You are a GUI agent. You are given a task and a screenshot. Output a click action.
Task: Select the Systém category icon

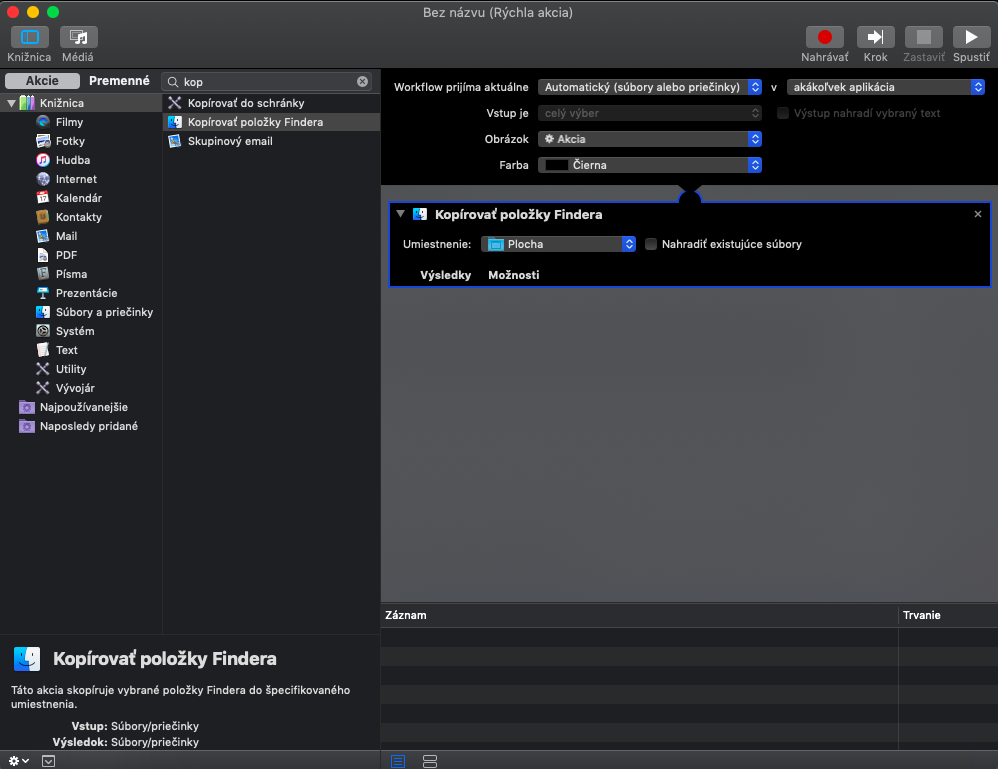[x=43, y=331]
